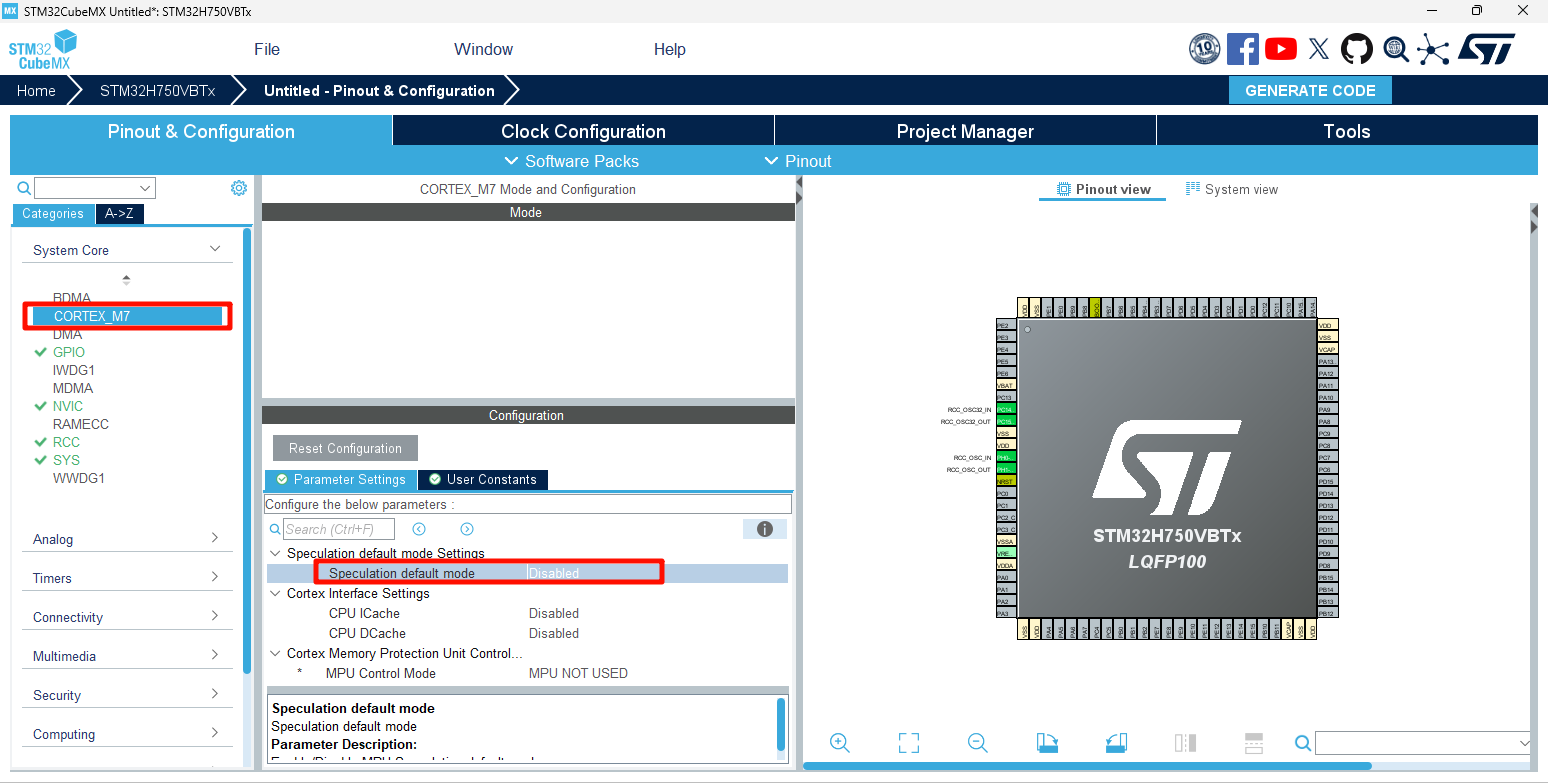Show parameter info with the i icon
Viewport: 1548px width, 783px height.
tap(765, 529)
